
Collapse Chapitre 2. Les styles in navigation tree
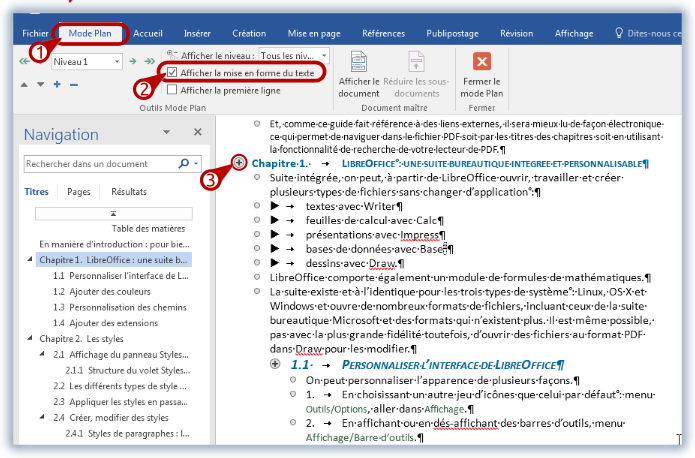click(29, 338)
